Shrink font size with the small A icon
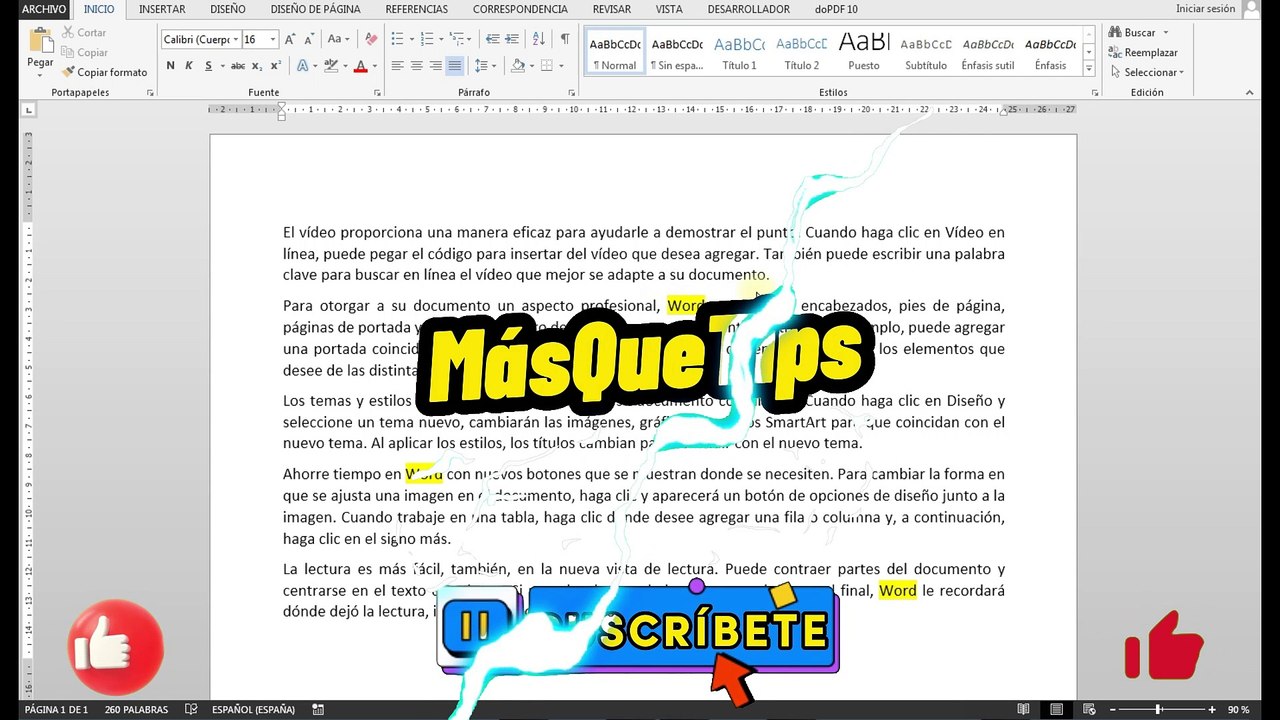1280x720 pixels. point(308,39)
